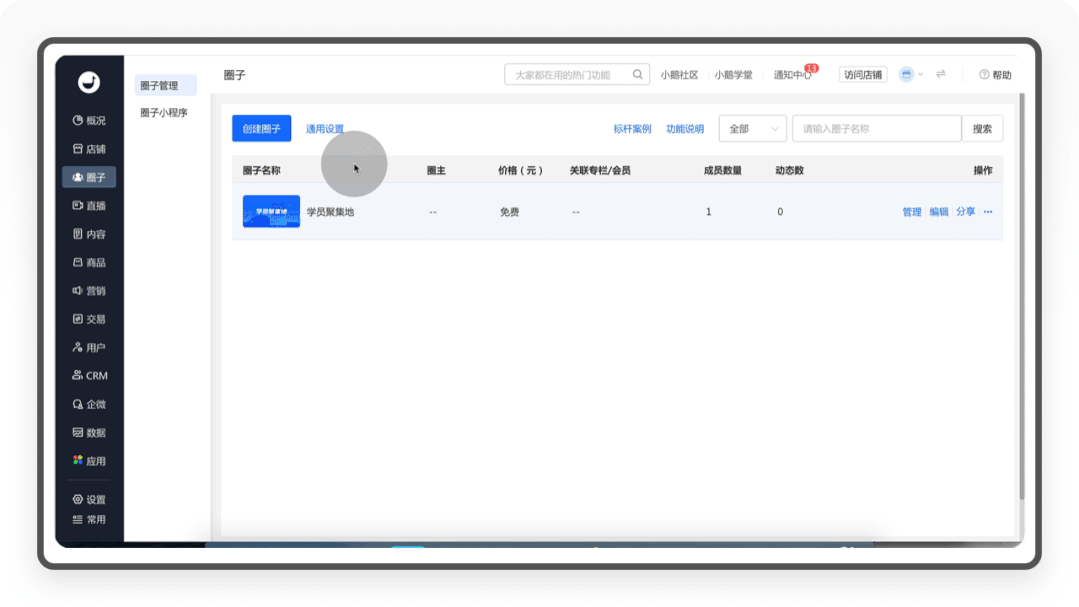Open the account avatar dropdown
The height and width of the screenshot is (607, 1079).
[911, 74]
